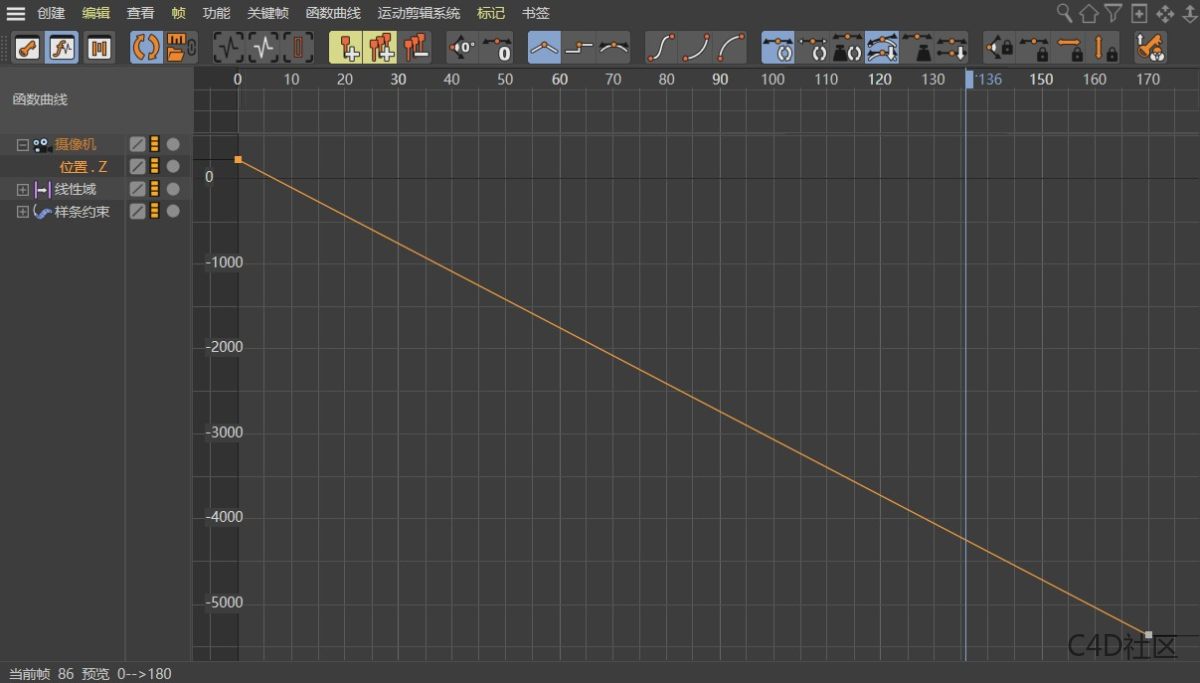Select the Dope Sheet key mode icon
Viewport: 1200px width, 683px height.
[x=27, y=47]
